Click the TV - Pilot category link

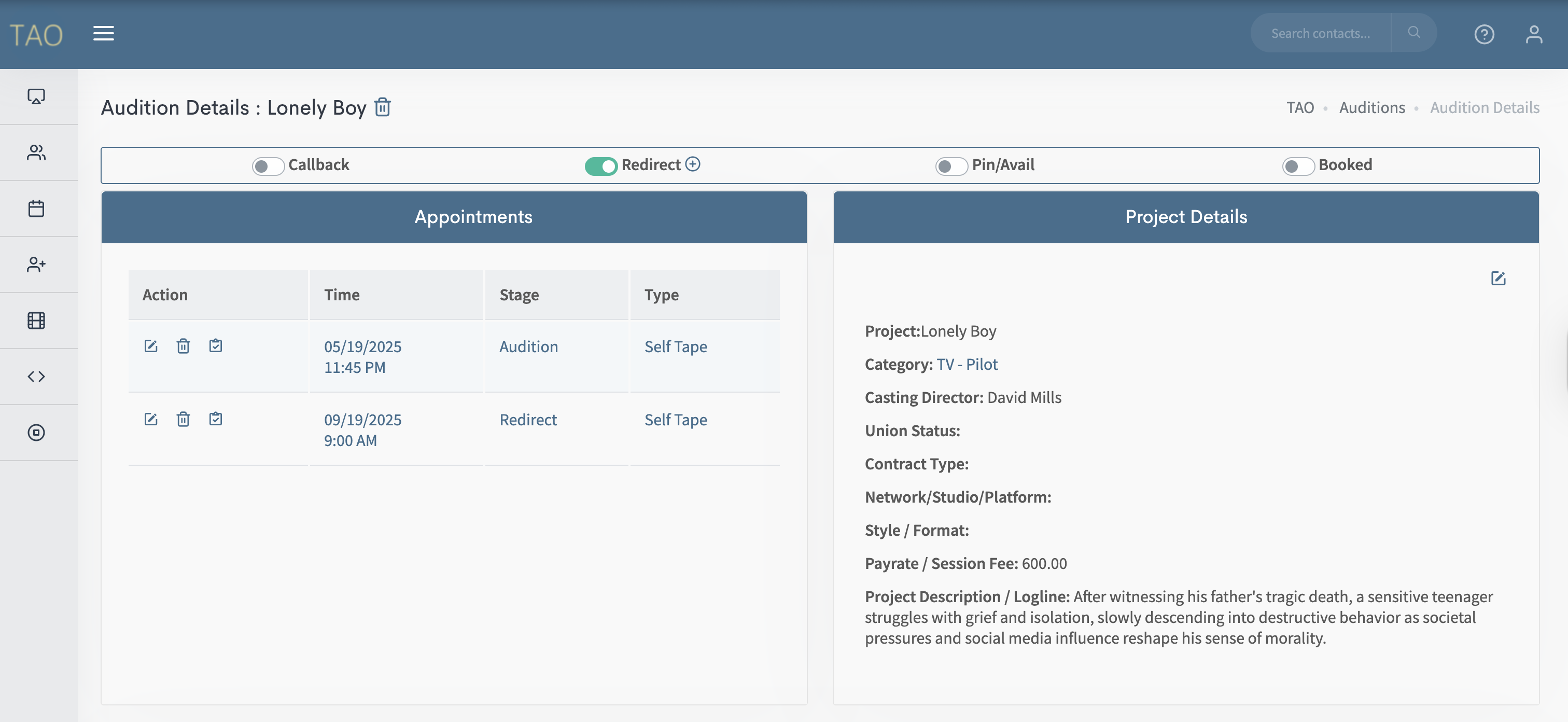click(x=967, y=365)
